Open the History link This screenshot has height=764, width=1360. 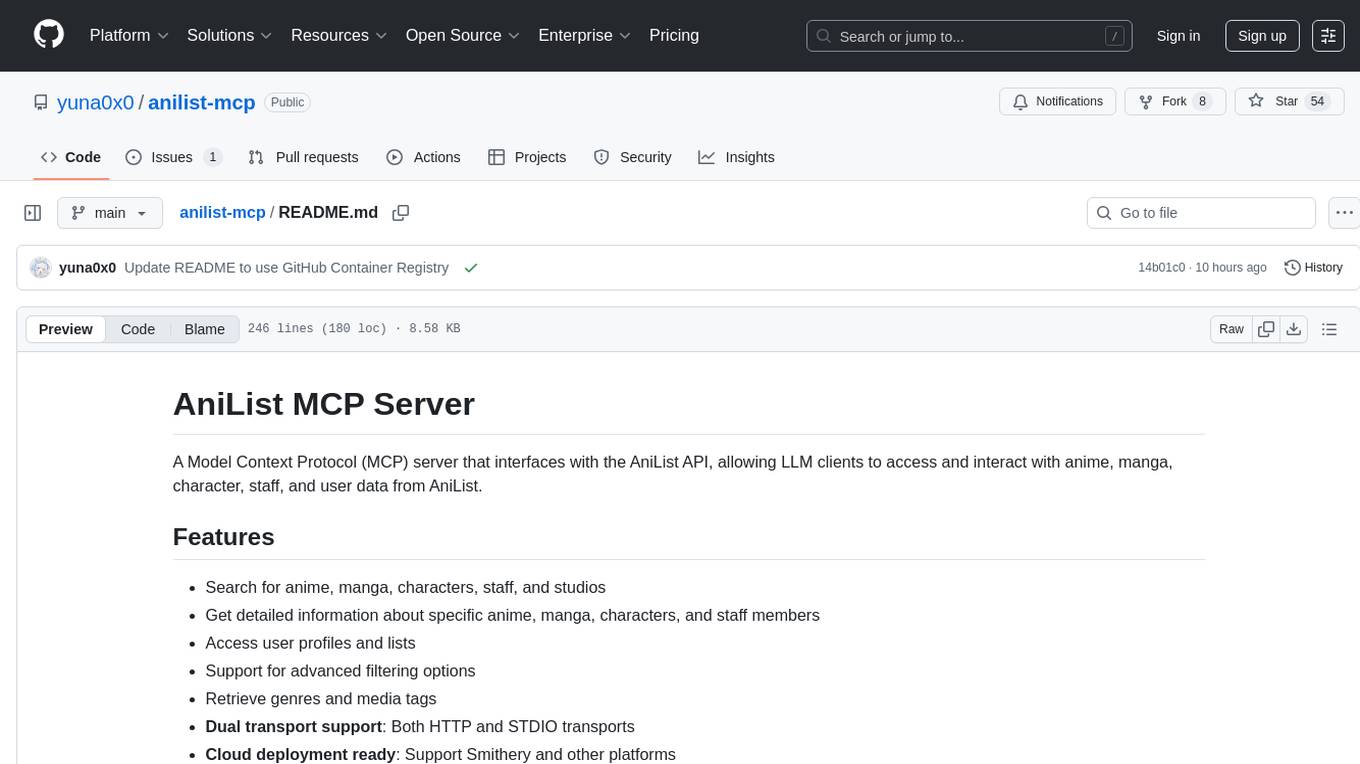[x=1313, y=268]
